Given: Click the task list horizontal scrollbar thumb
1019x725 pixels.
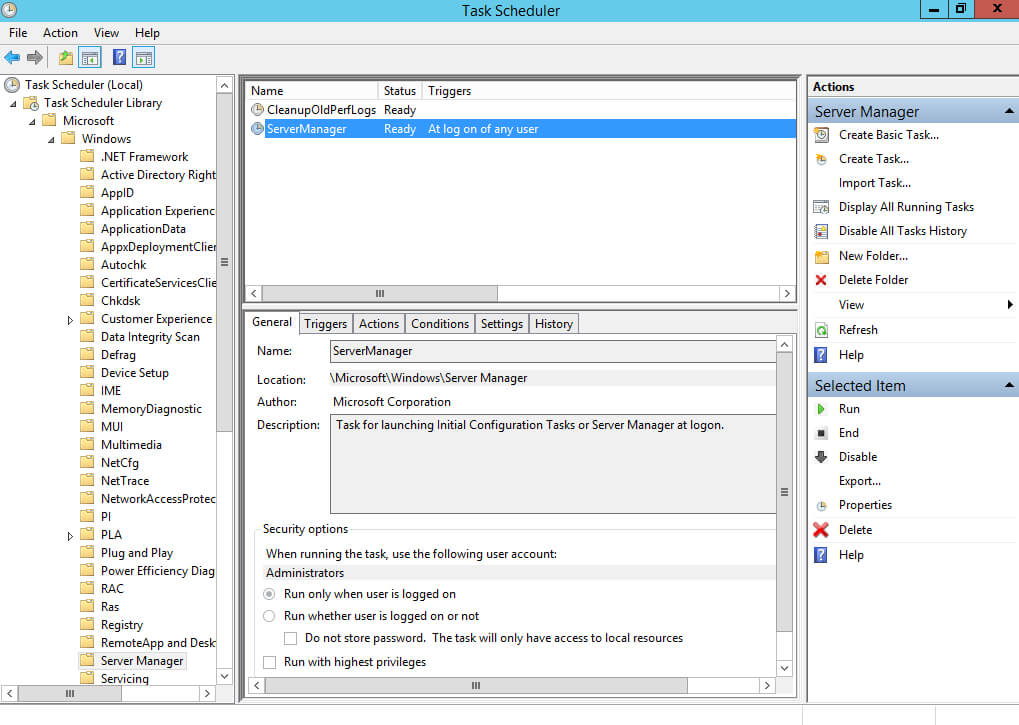Looking at the screenshot, I should tap(380, 294).
